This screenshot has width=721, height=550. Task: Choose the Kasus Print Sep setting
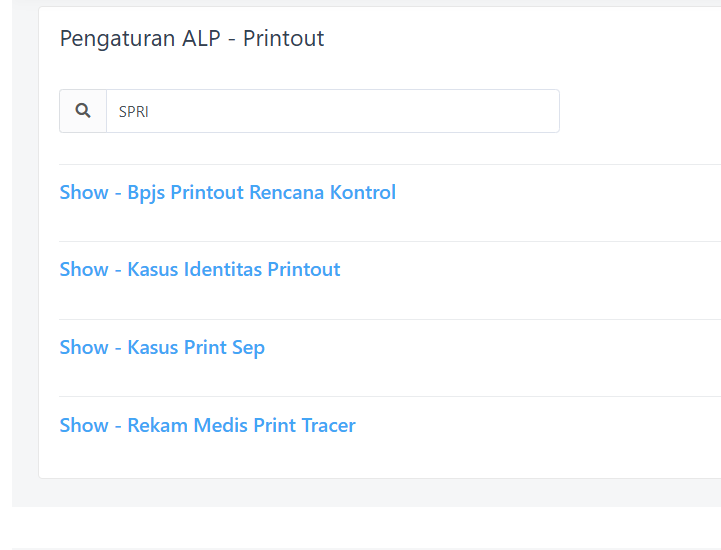[162, 347]
